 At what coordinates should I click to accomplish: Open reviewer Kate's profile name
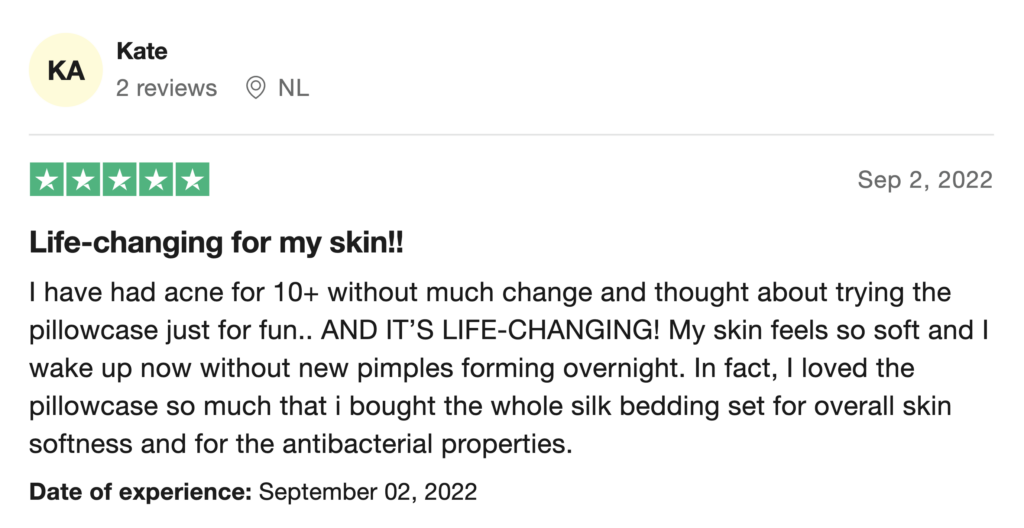[x=142, y=51]
